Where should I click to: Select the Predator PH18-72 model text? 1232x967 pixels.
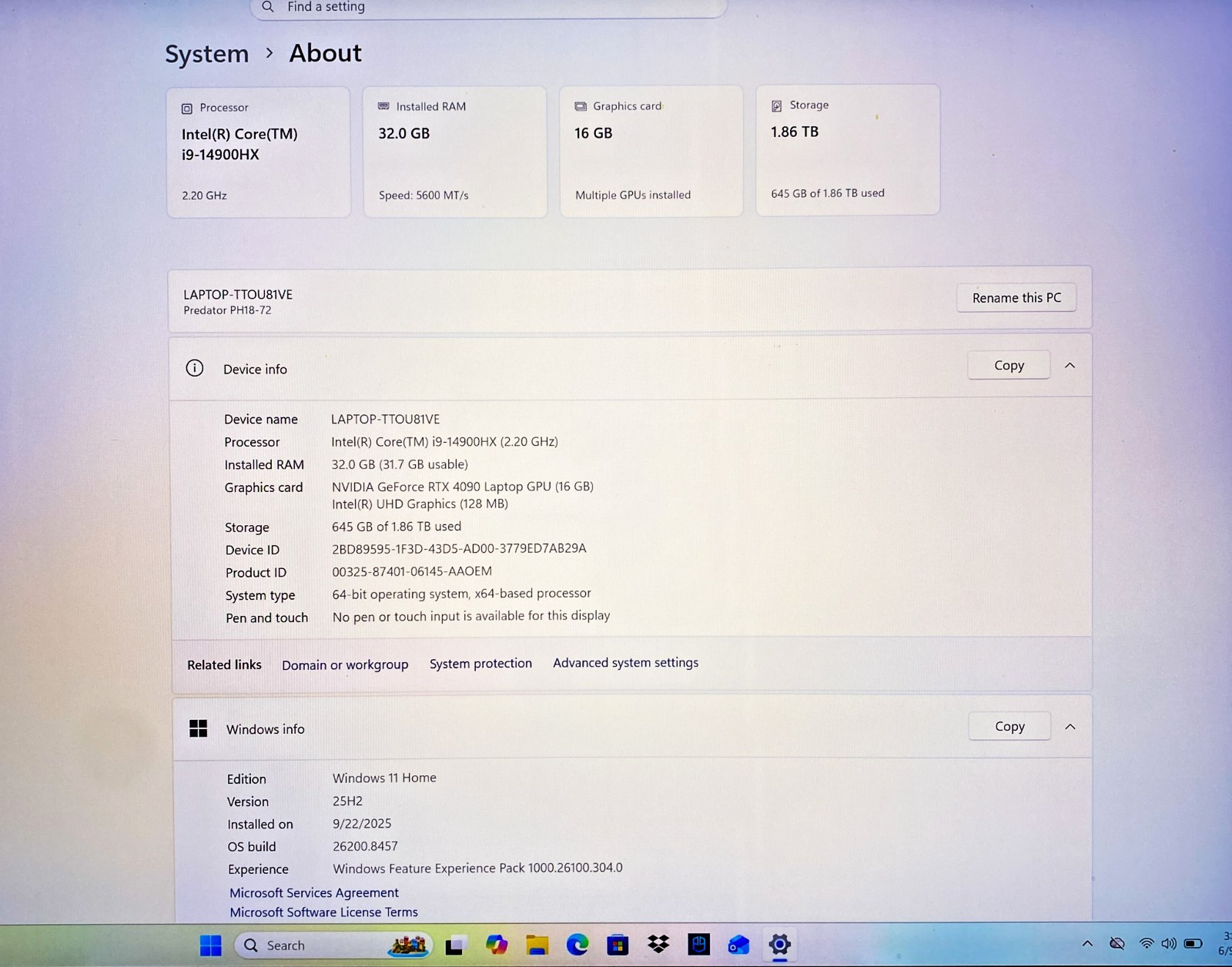tap(227, 310)
